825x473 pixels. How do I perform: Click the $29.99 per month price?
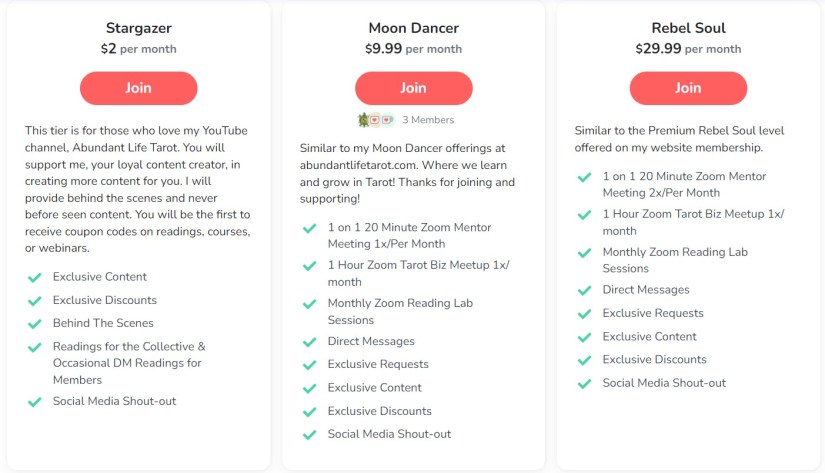pyautogui.click(x=688, y=48)
